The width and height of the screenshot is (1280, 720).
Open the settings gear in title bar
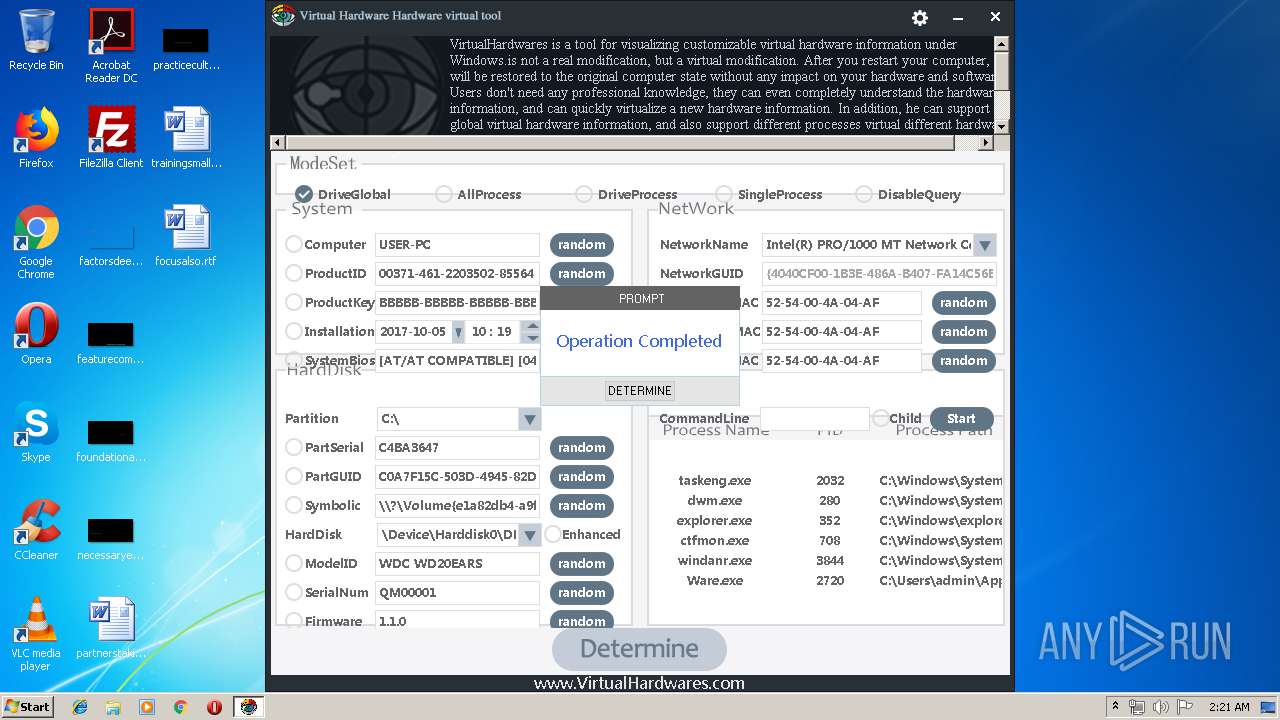(x=920, y=17)
